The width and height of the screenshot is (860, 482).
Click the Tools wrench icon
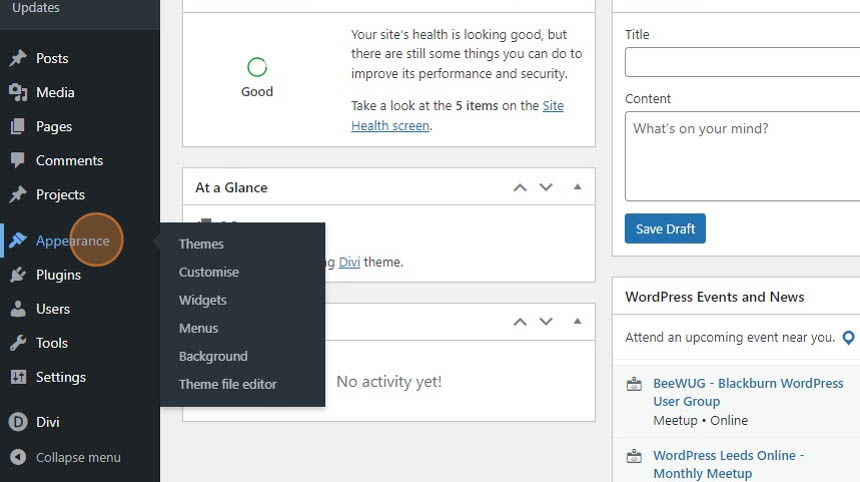point(18,343)
